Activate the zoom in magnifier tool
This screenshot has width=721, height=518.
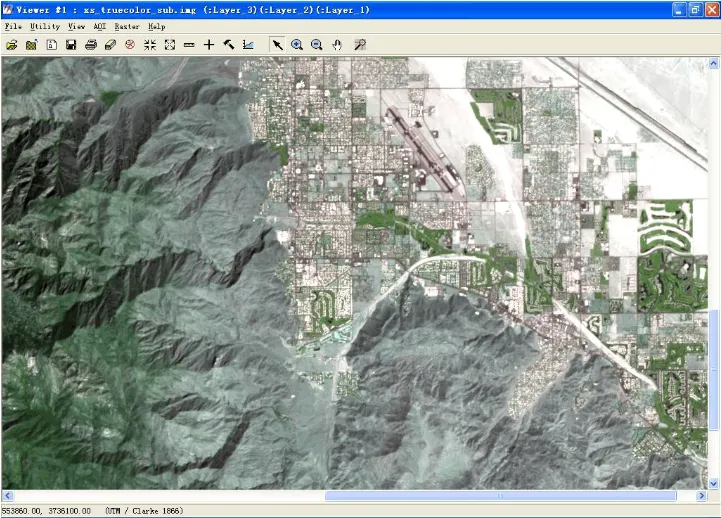click(x=297, y=45)
